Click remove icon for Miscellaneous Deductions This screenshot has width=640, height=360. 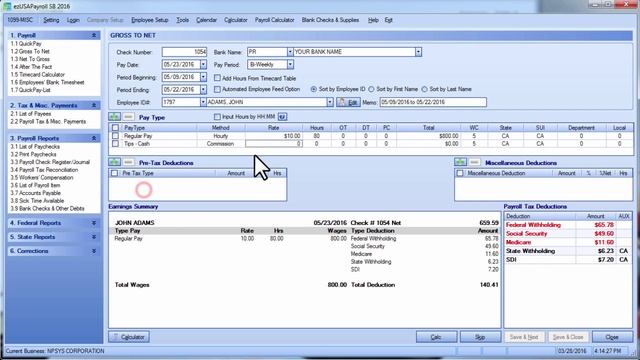coord(474,162)
